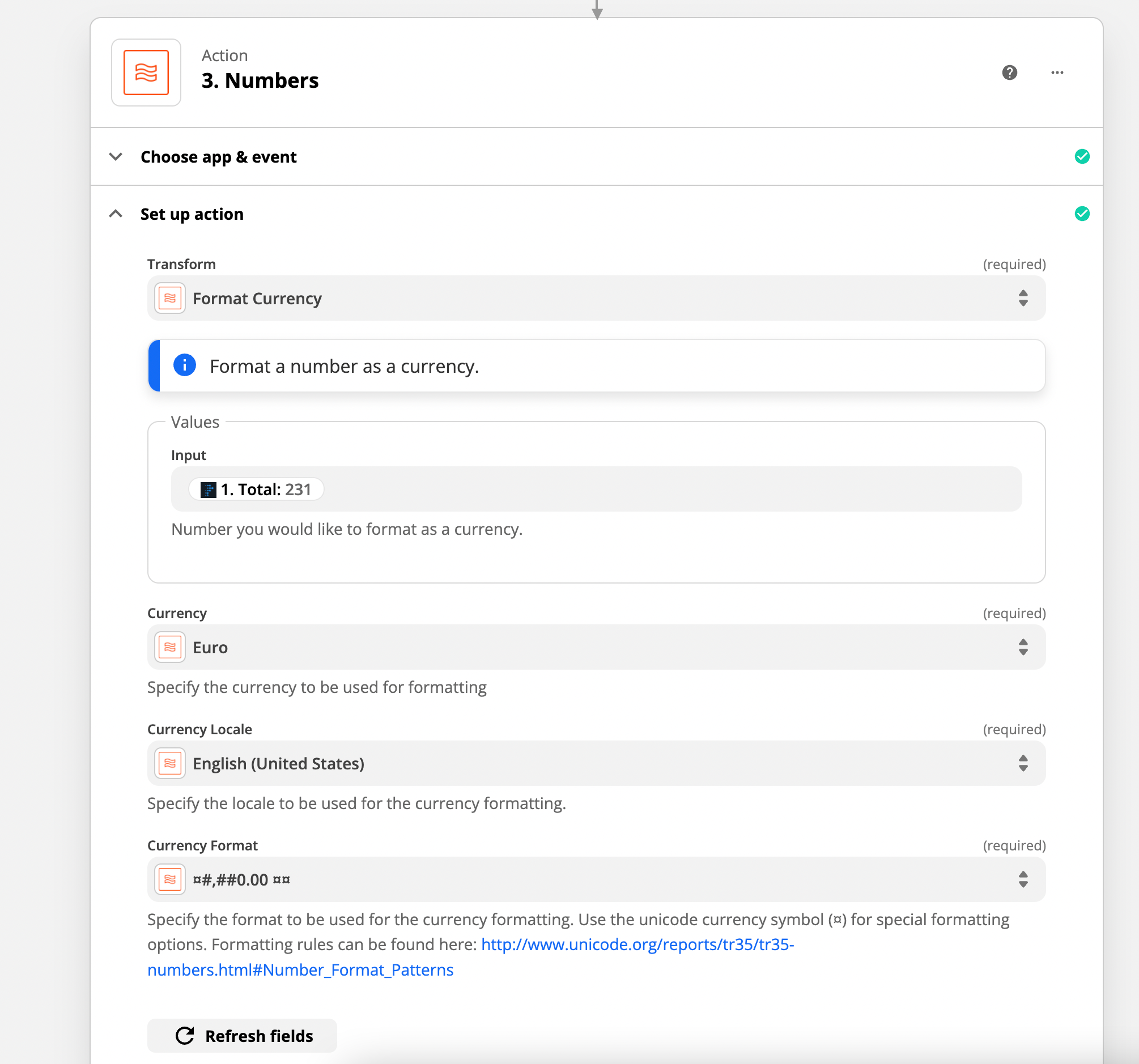The image size is (1139, 1064).
Task: Open the help question mark icon
Action: (1009, 73)
